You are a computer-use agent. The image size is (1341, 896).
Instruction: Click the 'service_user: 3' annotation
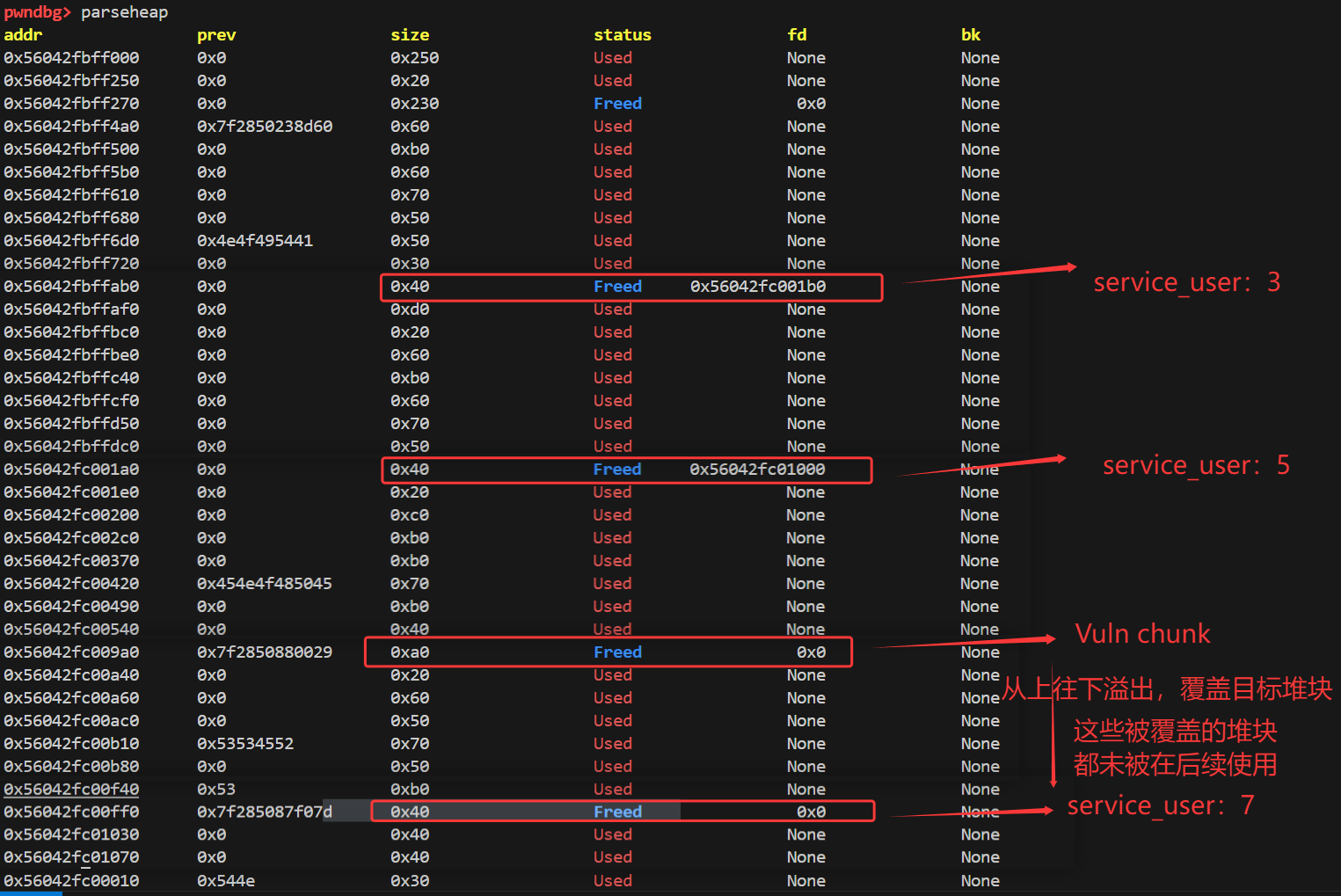1186,282
